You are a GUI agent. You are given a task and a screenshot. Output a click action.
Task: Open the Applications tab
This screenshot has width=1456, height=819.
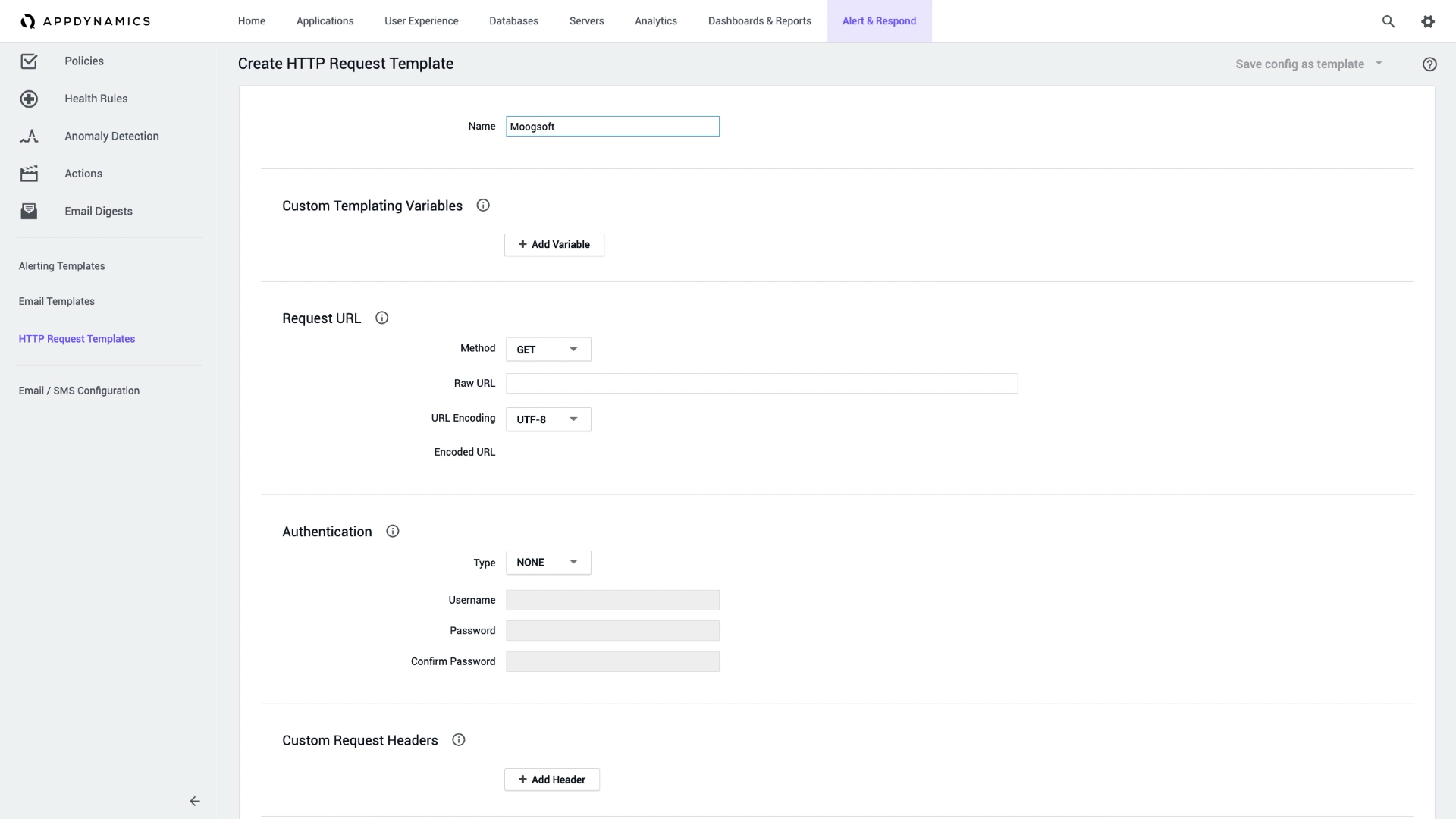325,21
